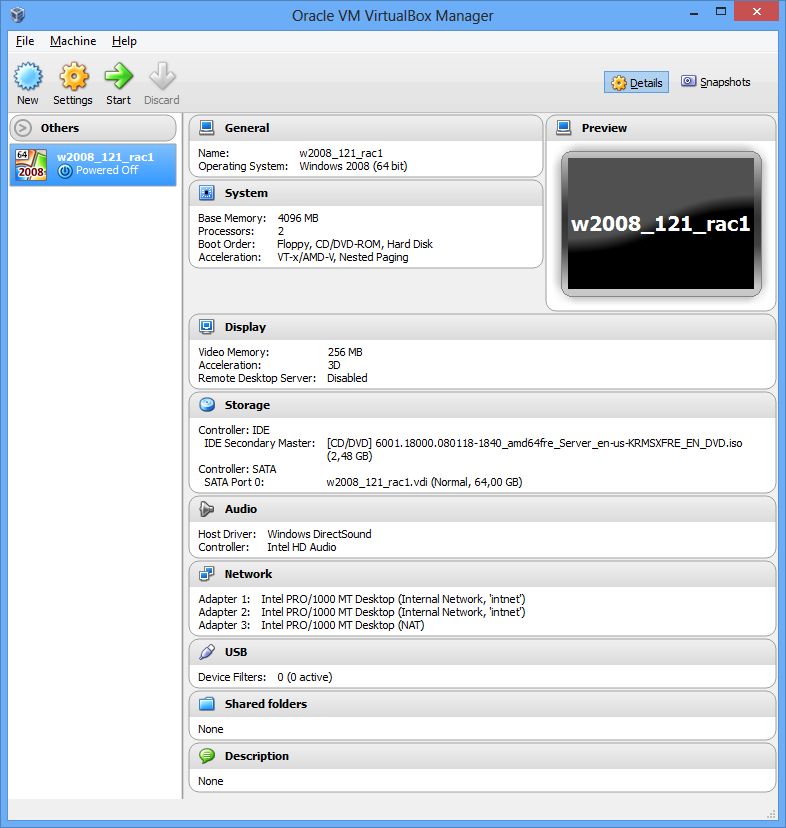Click the General section header title
Screen dimensions: 786x828
(x=247, y=128)
